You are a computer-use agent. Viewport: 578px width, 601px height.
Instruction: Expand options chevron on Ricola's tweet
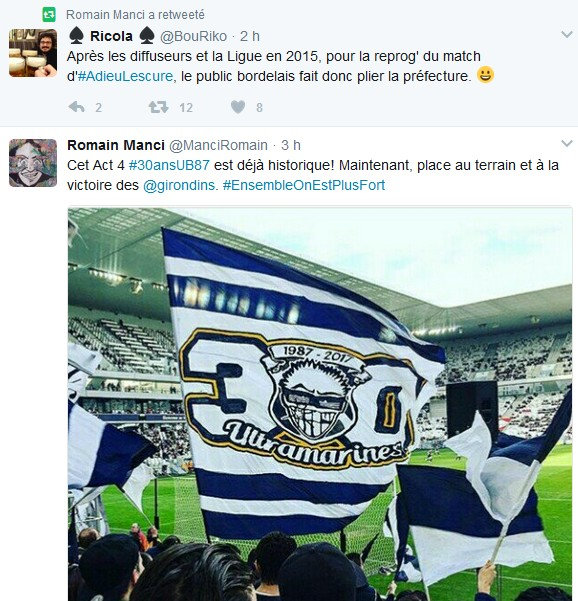click(x=567, y=35)
